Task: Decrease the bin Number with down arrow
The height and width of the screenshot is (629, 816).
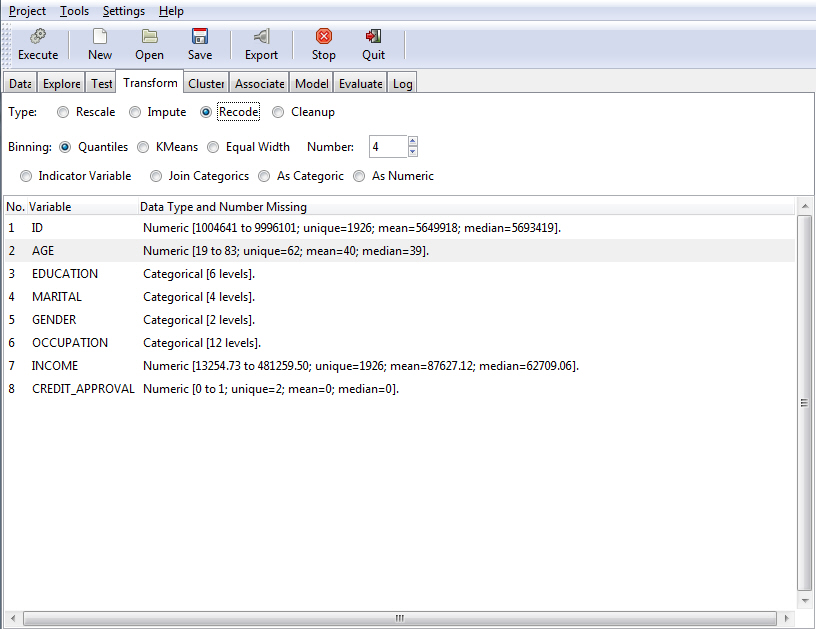Action: pyautogui.click(x=413, y=152)
